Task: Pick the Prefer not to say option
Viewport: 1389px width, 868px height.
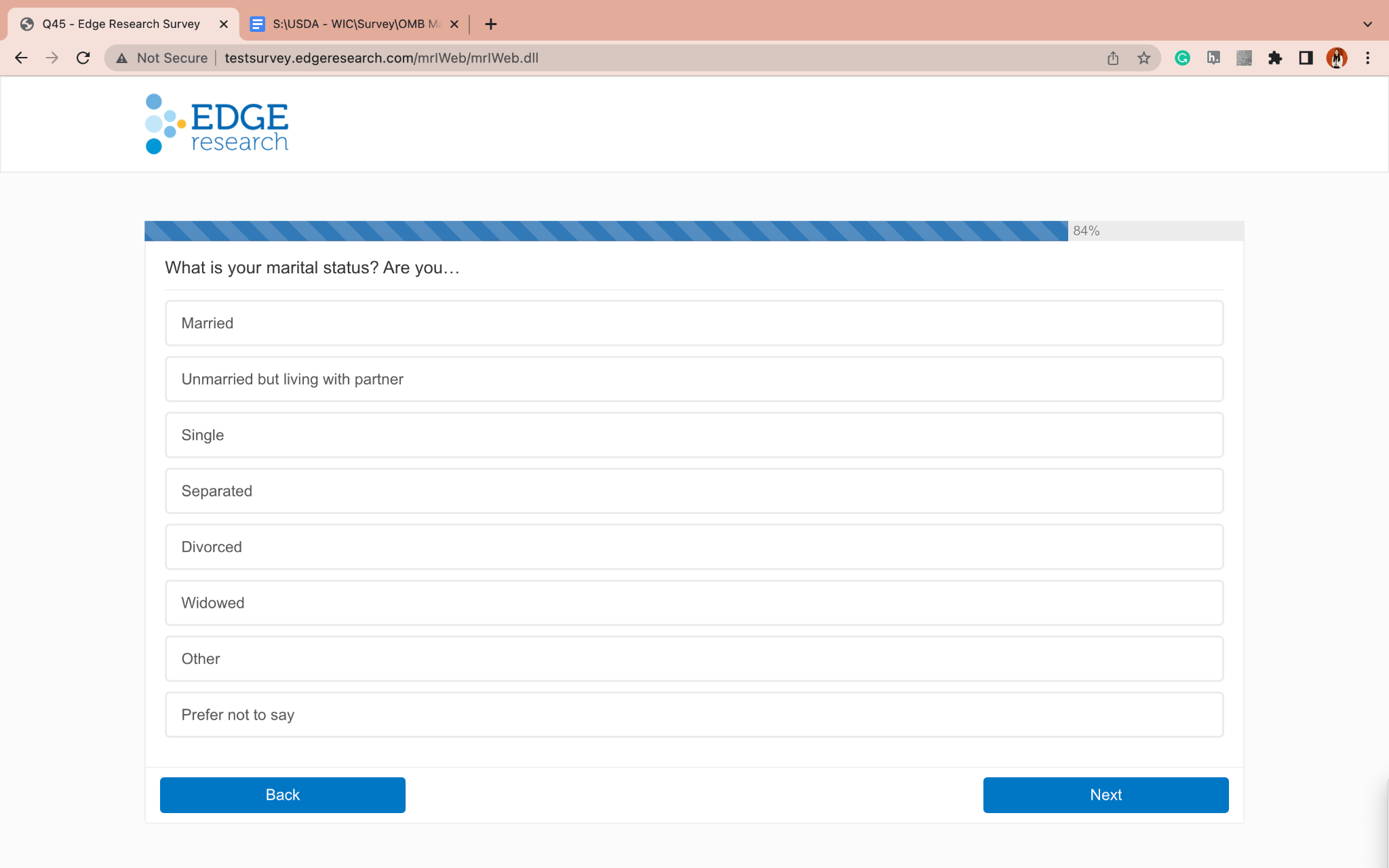Action: pos(694,715)
